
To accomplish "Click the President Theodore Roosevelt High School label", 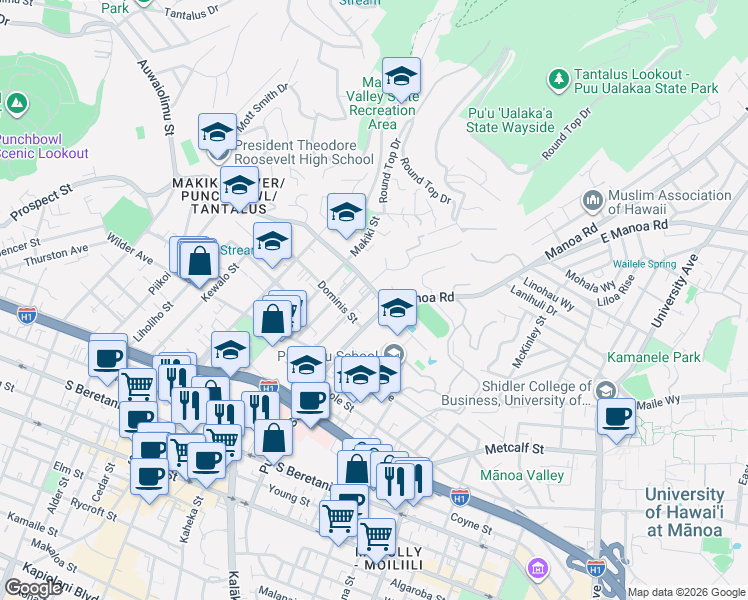I will coord(304,152).
